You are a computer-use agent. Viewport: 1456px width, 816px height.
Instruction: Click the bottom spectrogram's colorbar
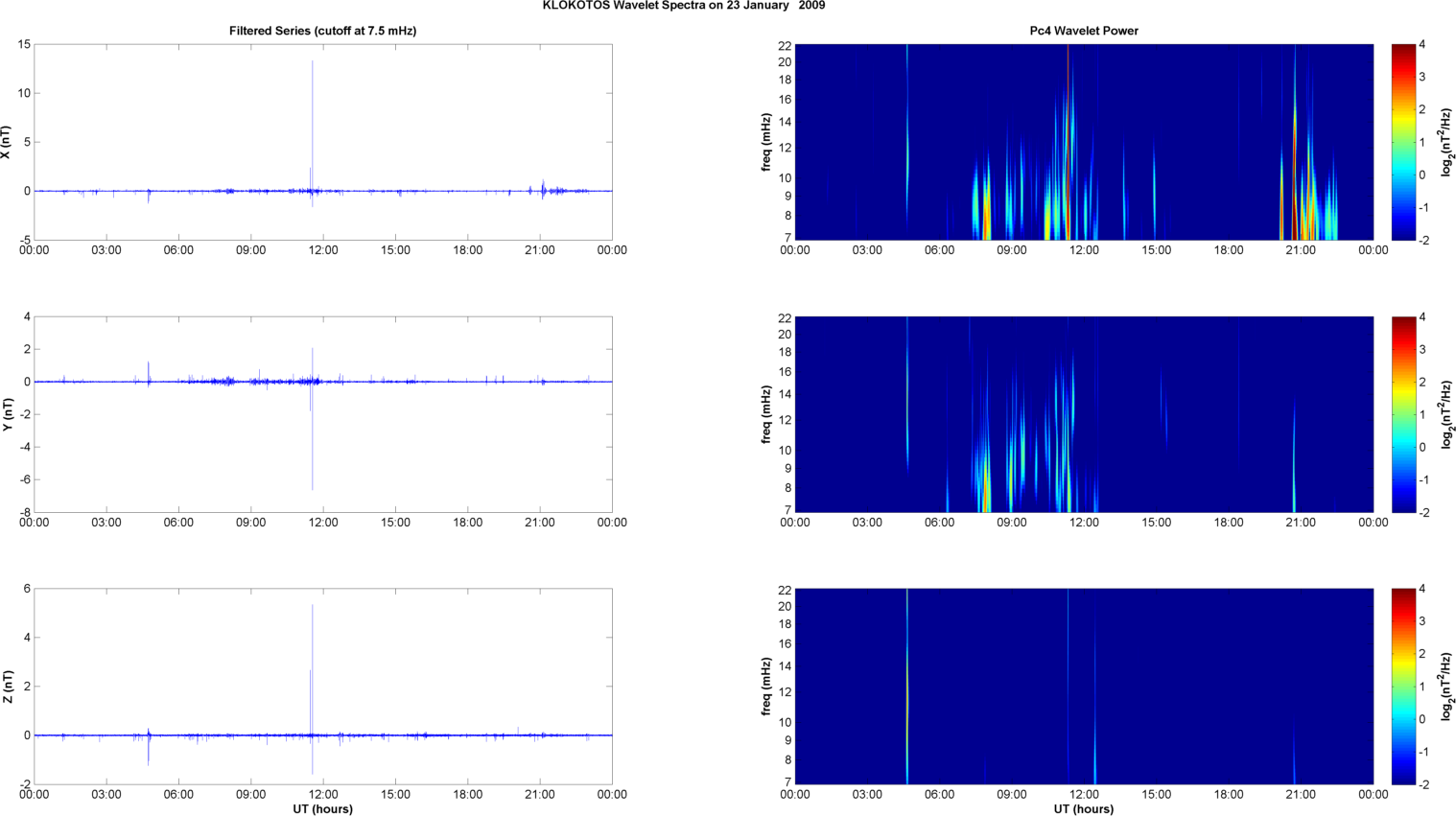tap(1402, 687)
